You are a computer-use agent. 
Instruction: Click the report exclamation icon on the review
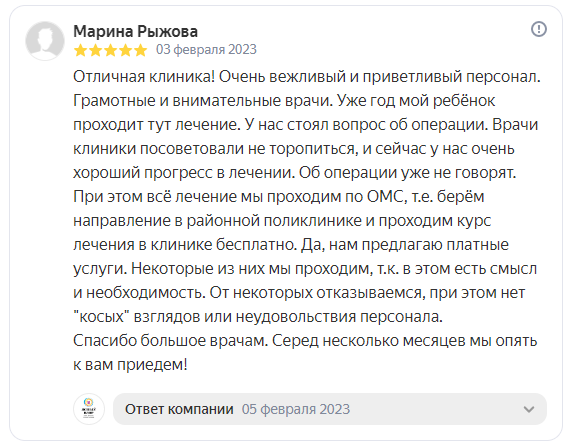[539, 29]
